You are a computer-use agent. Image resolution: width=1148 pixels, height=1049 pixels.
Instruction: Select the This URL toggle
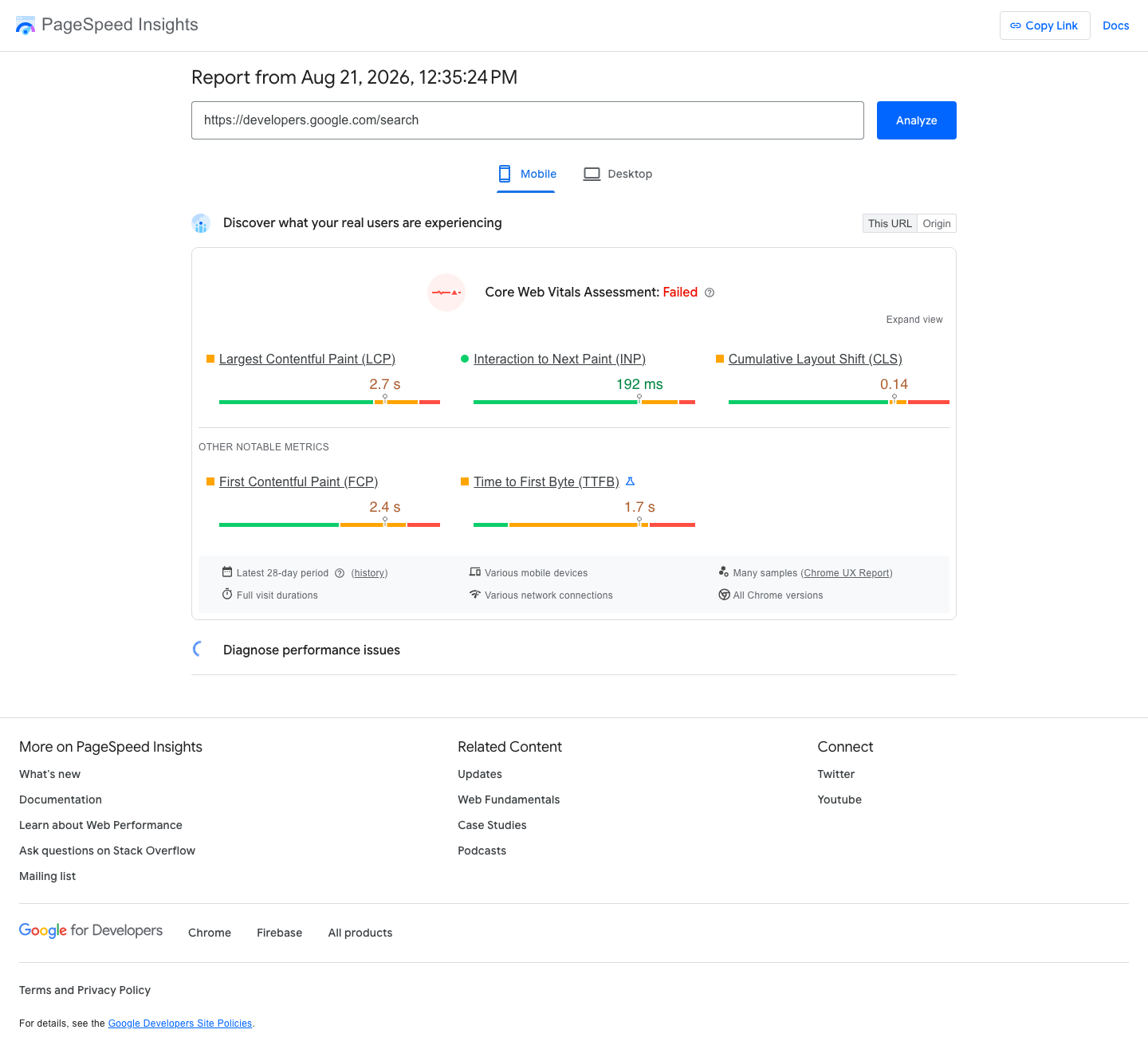[x=890, y=223]
